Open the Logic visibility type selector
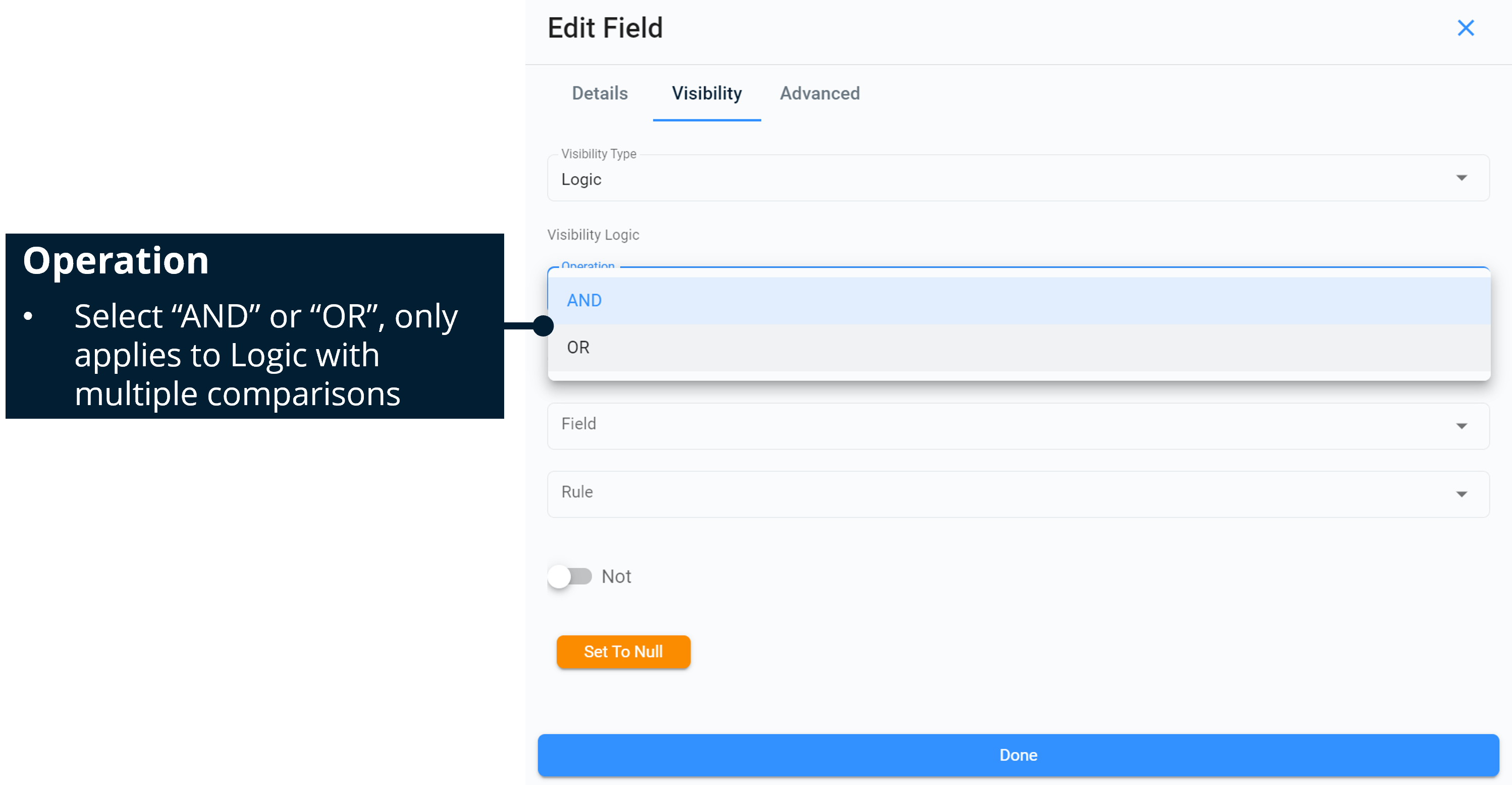Image resolution: width=1512 pixels, height=785 pixels. click(998, 178)
